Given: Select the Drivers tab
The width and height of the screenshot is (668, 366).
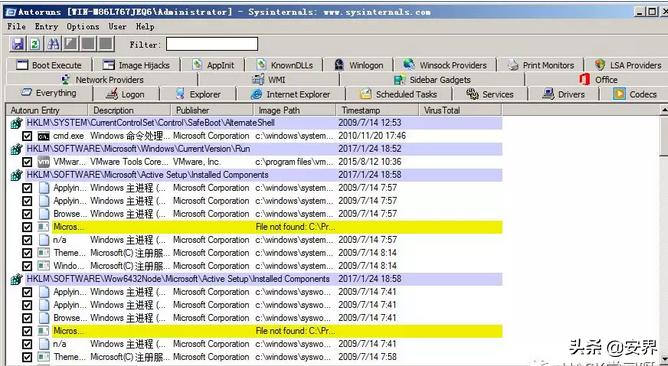Looking at the screenshot, I should click(x=564, y=94).
